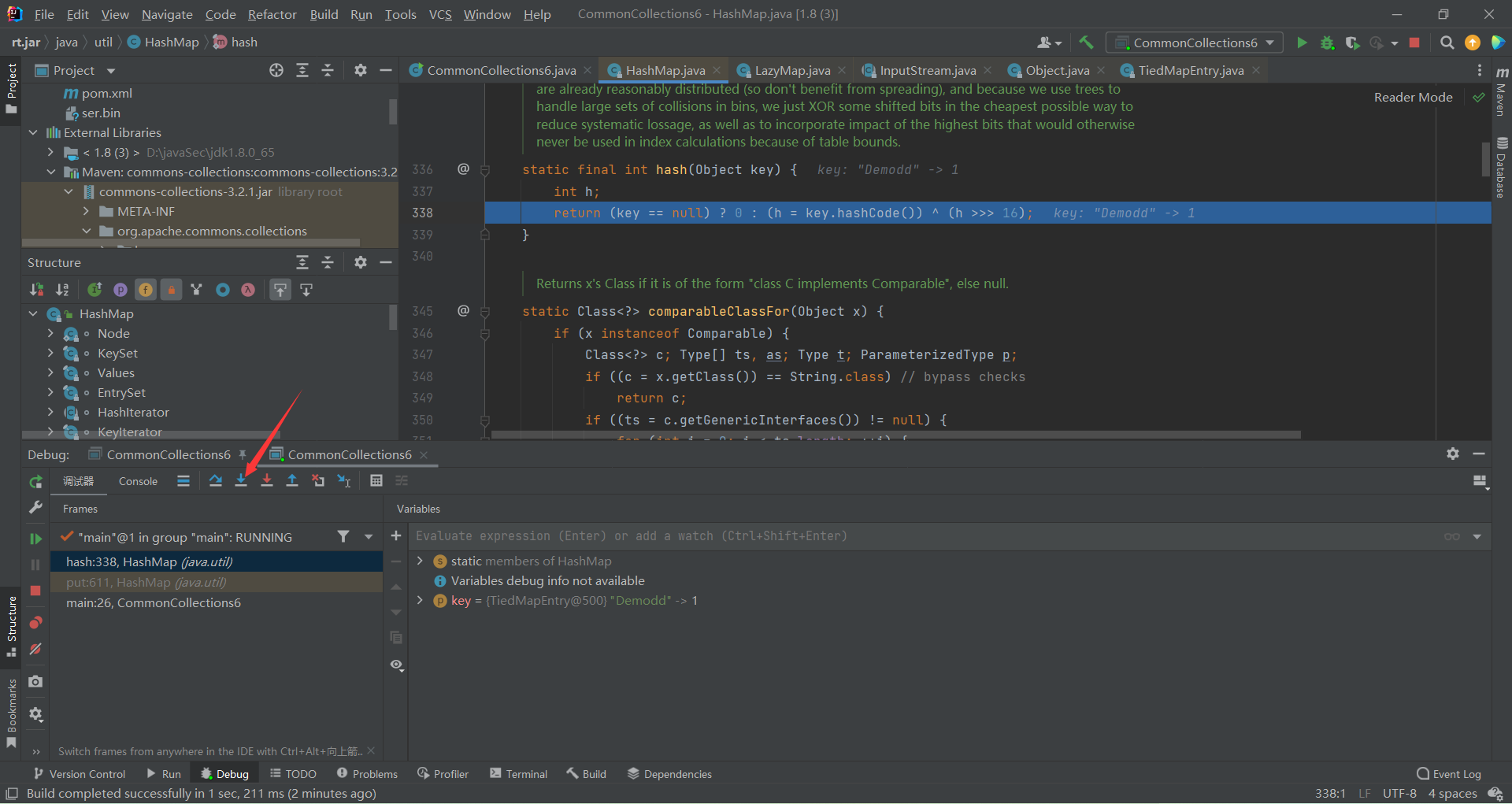The width and height of the screenshot is (1512, 804).
Task: Switch to Console tab in debugger
Action: pyautogui.click(x=138, y=481)
